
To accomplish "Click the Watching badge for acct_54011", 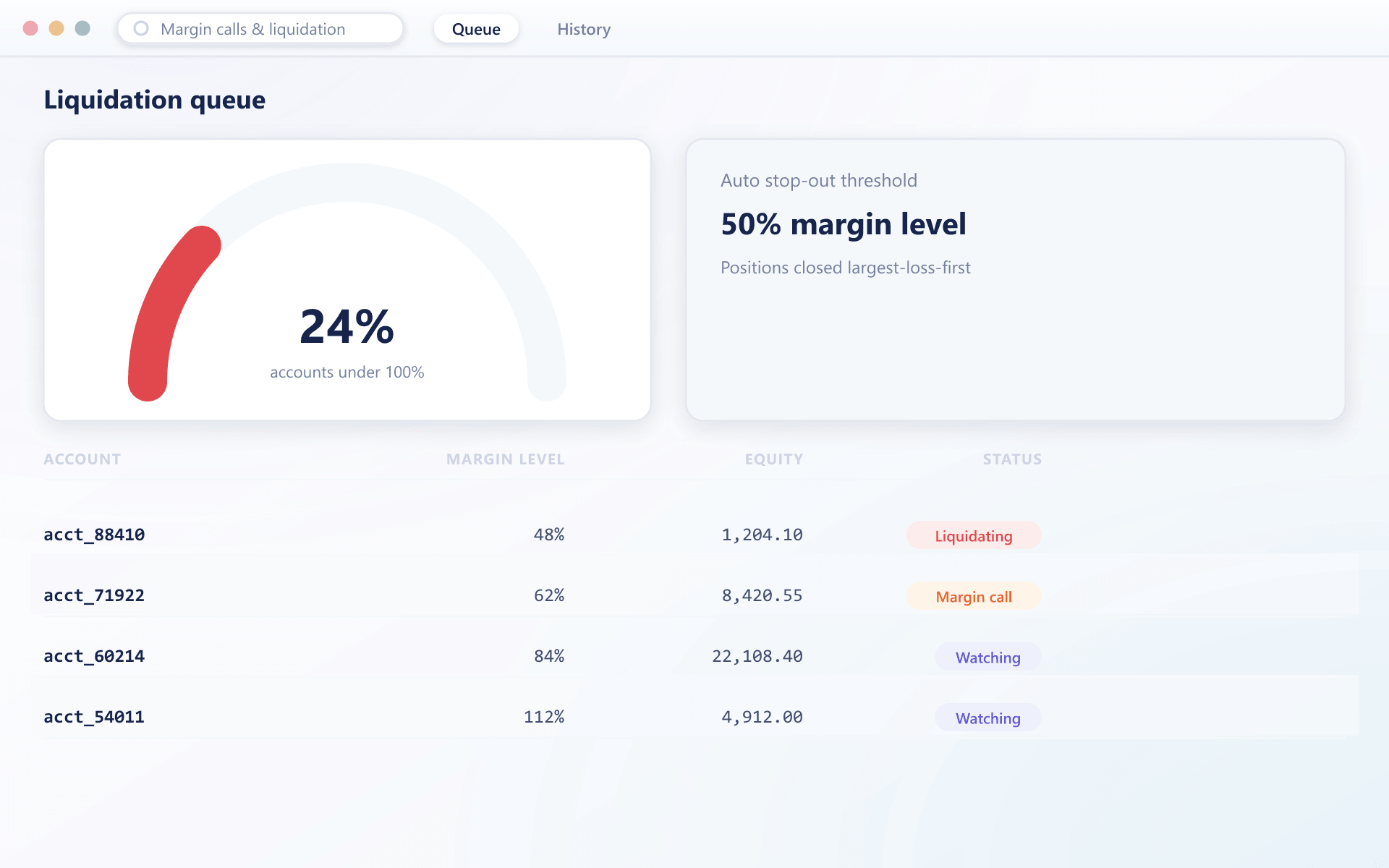I will [988, 718].
